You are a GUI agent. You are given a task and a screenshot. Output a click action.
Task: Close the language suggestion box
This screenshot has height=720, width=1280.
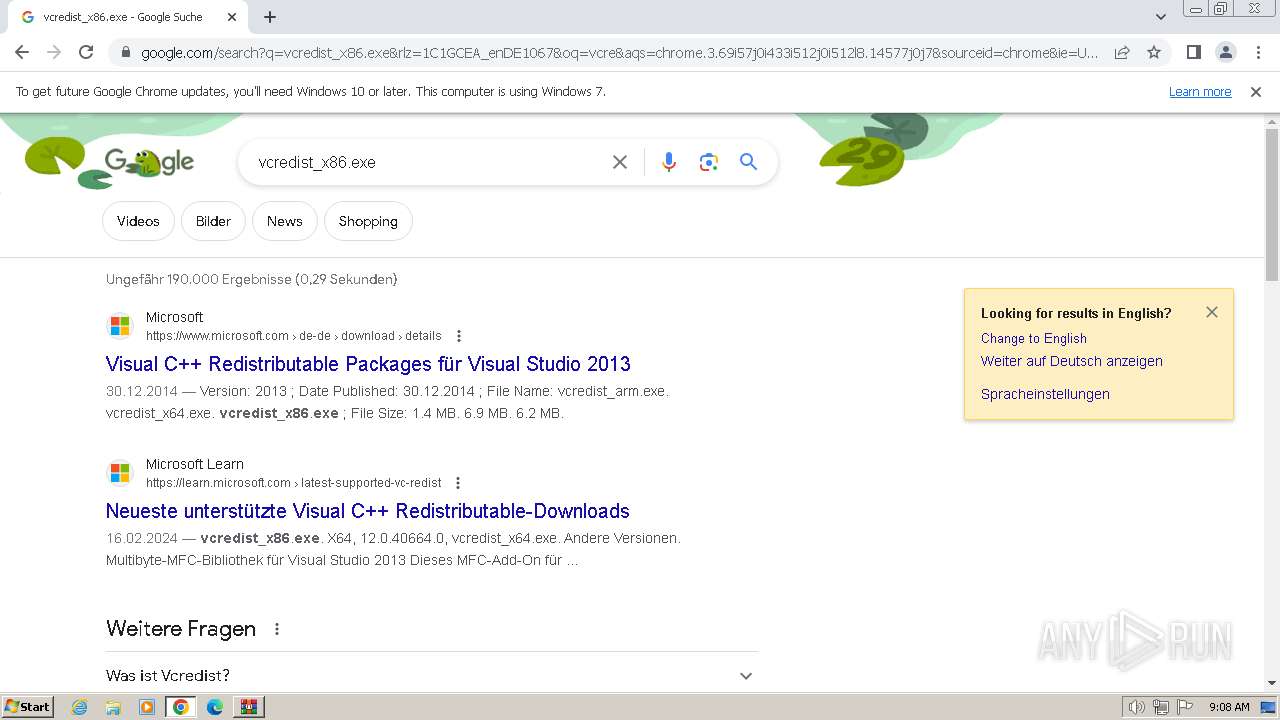point(1212,312)
